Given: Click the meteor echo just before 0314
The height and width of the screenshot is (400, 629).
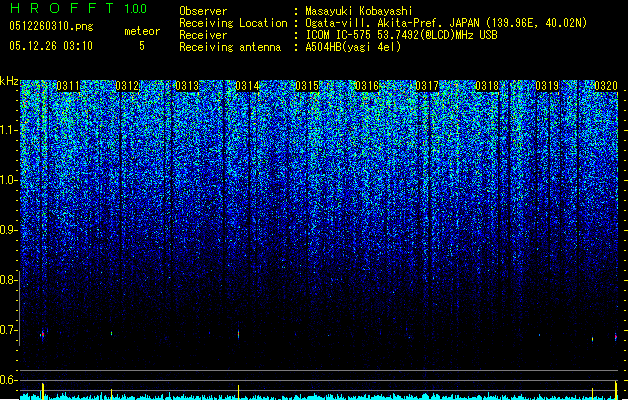Looking at the screenshot, I should 238,334.
